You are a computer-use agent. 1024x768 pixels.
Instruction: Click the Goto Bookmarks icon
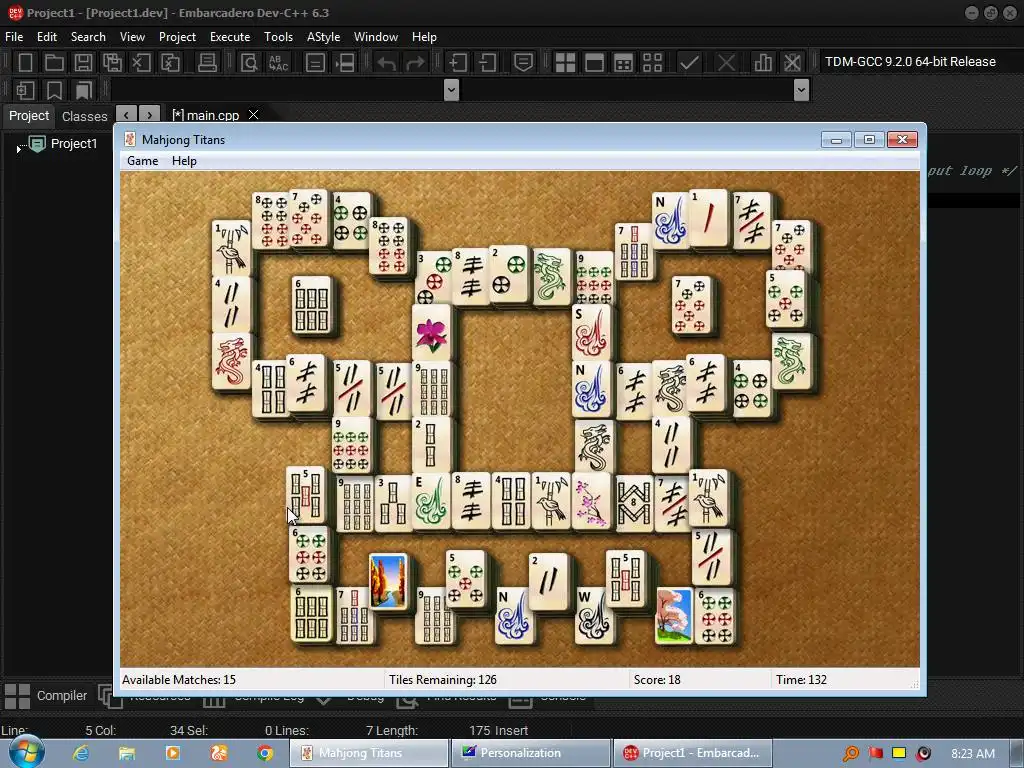coord(84,90)
